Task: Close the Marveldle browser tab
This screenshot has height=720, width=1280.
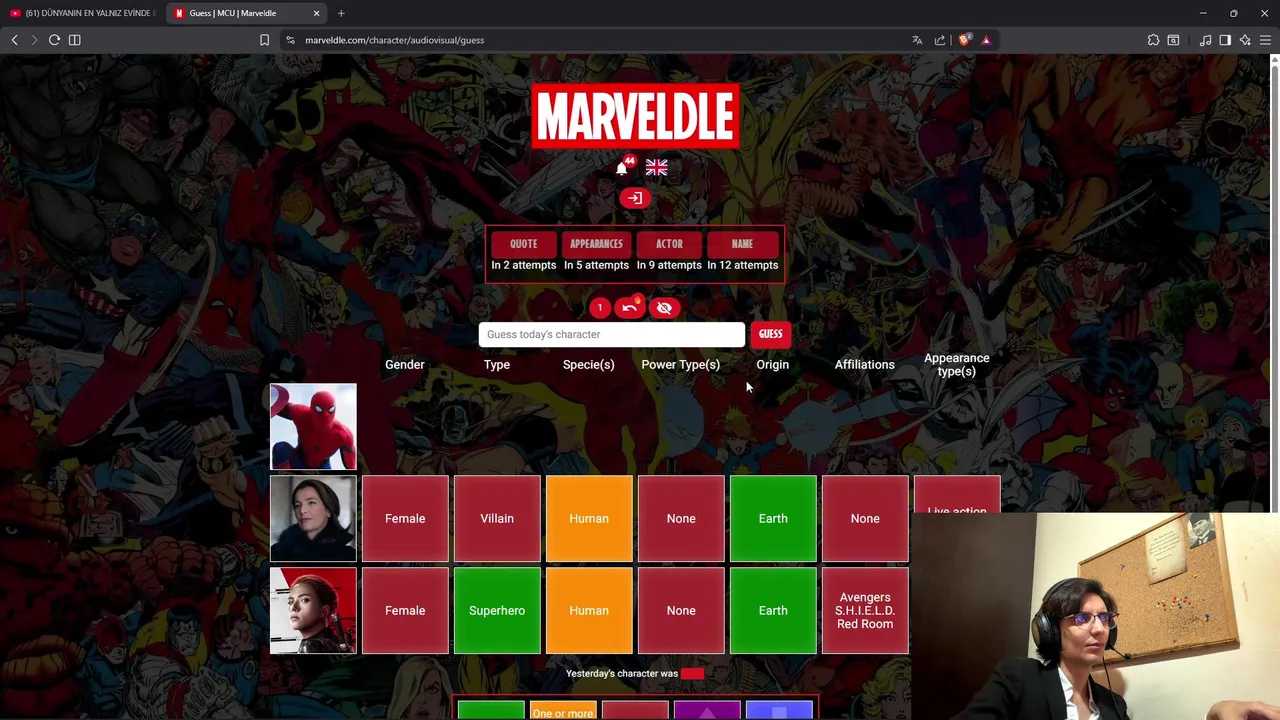Action: [316, 13]
